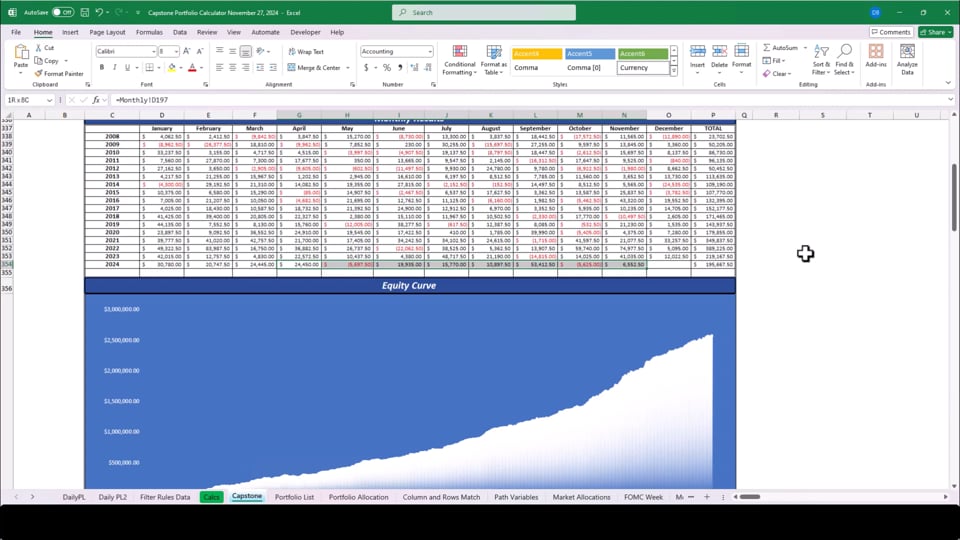Image resolution: width=960 pixels, height=540 pixels.
Task: Toggle Bold formatting
Action: [x=102, y=67]
